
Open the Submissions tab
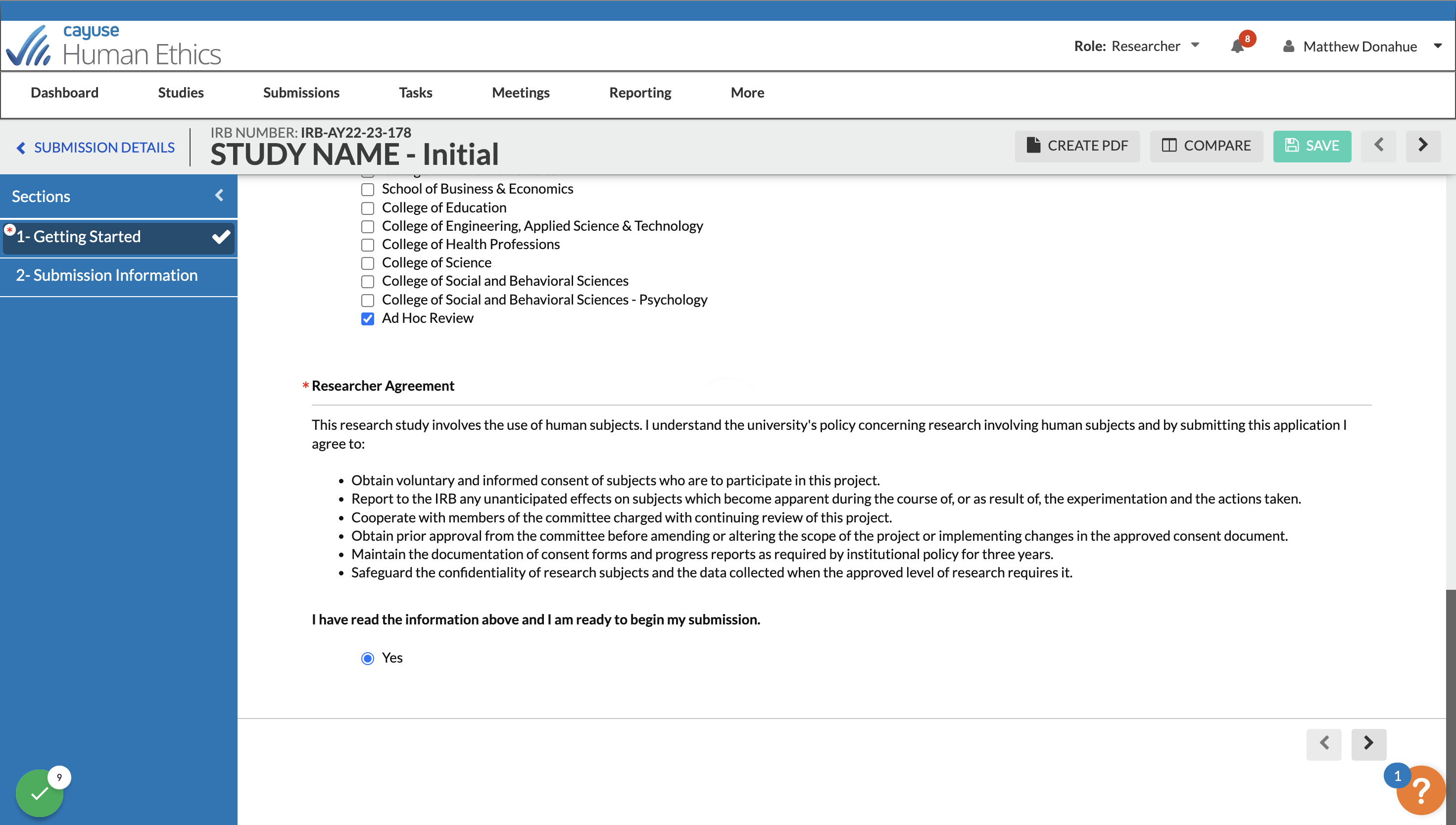(301, 93)
